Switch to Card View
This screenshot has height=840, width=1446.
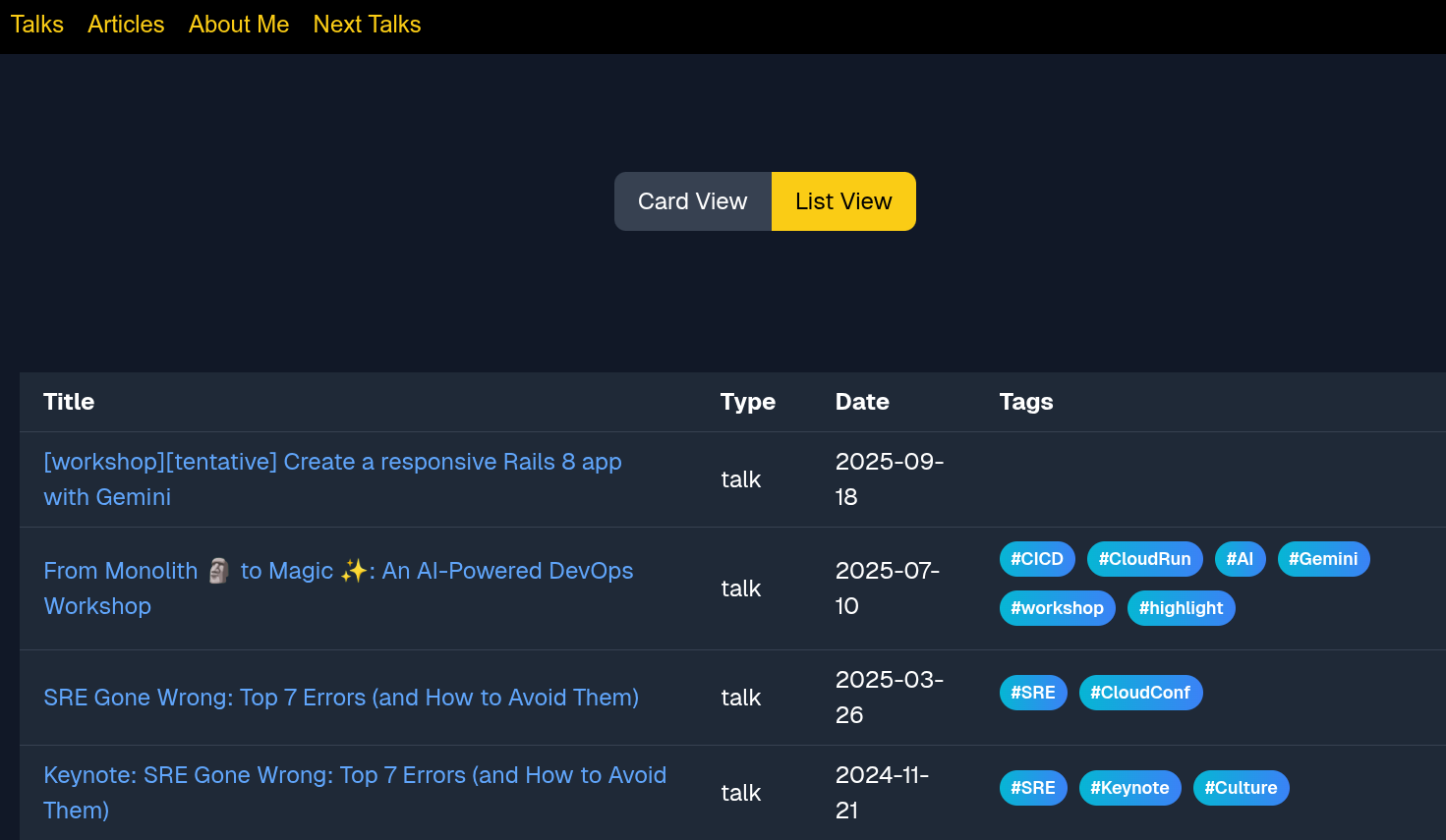(692, 201)
